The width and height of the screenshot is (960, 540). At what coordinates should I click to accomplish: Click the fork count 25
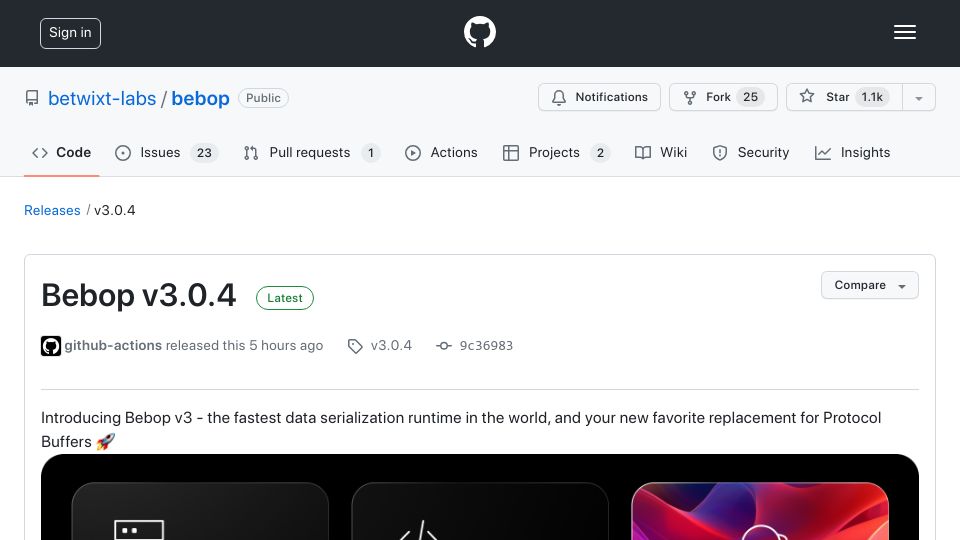(x=751, y=97)
